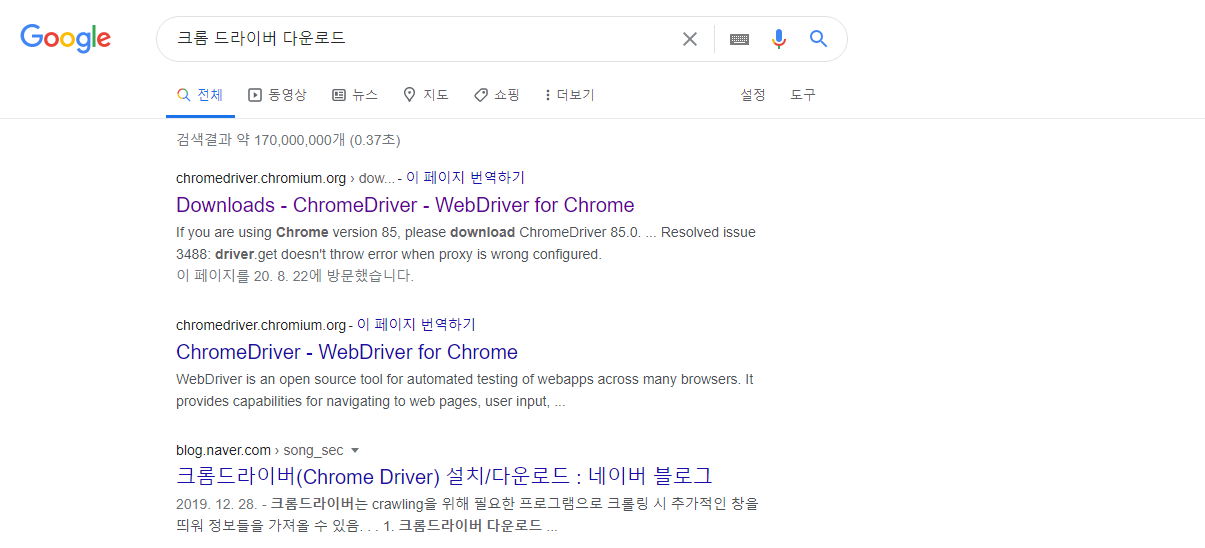Expand the 더보기 menu
The height and width of the screenshot is (548, 1205).
coord(570,95)
